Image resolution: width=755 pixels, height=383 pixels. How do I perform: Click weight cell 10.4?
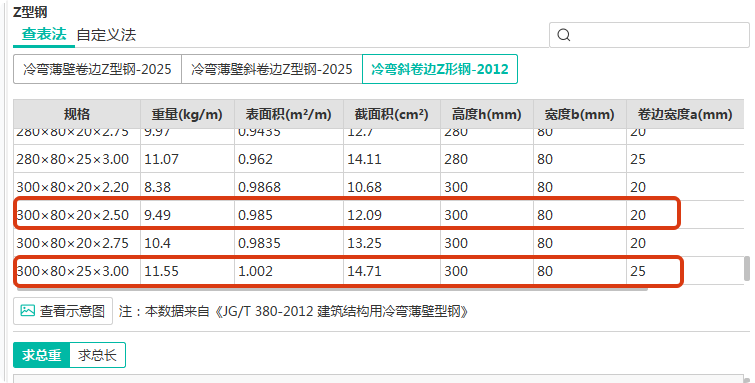187,243
